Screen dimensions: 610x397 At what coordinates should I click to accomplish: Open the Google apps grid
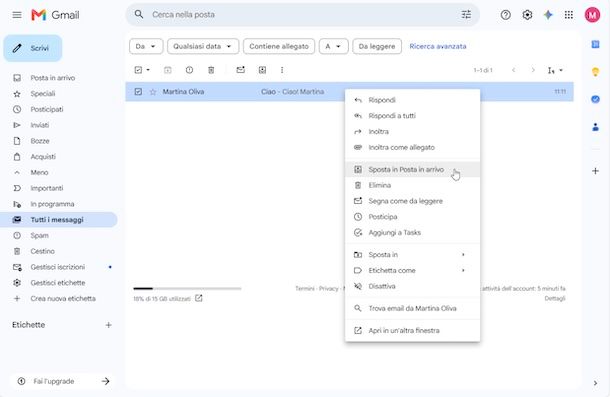click(569, 15)
